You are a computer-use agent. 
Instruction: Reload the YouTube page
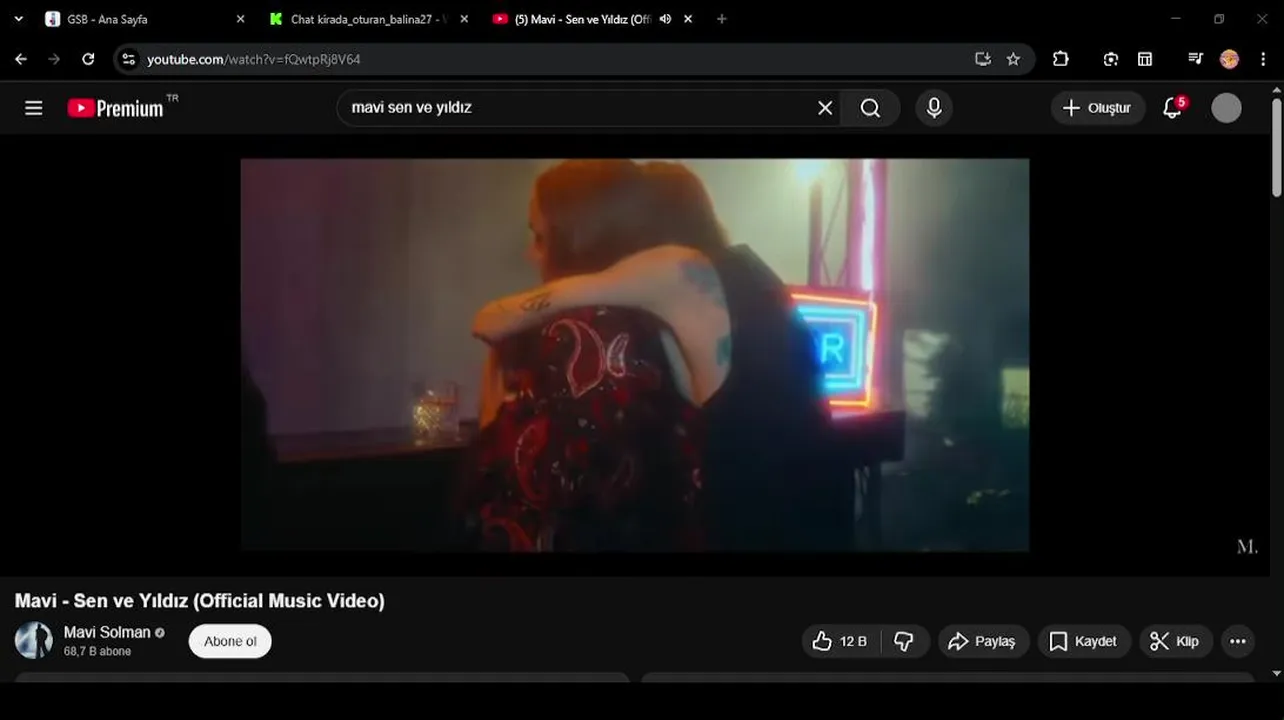tap(88, 59)
